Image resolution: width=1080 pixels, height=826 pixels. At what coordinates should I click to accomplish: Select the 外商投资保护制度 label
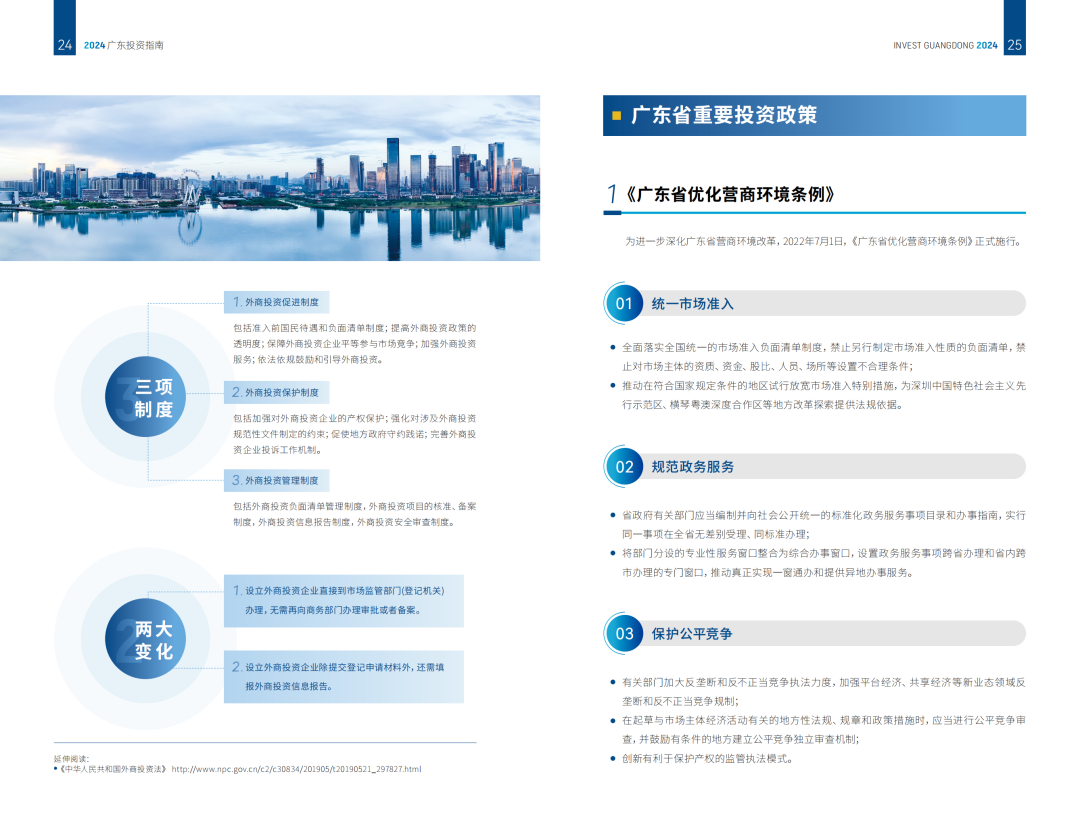277,393
